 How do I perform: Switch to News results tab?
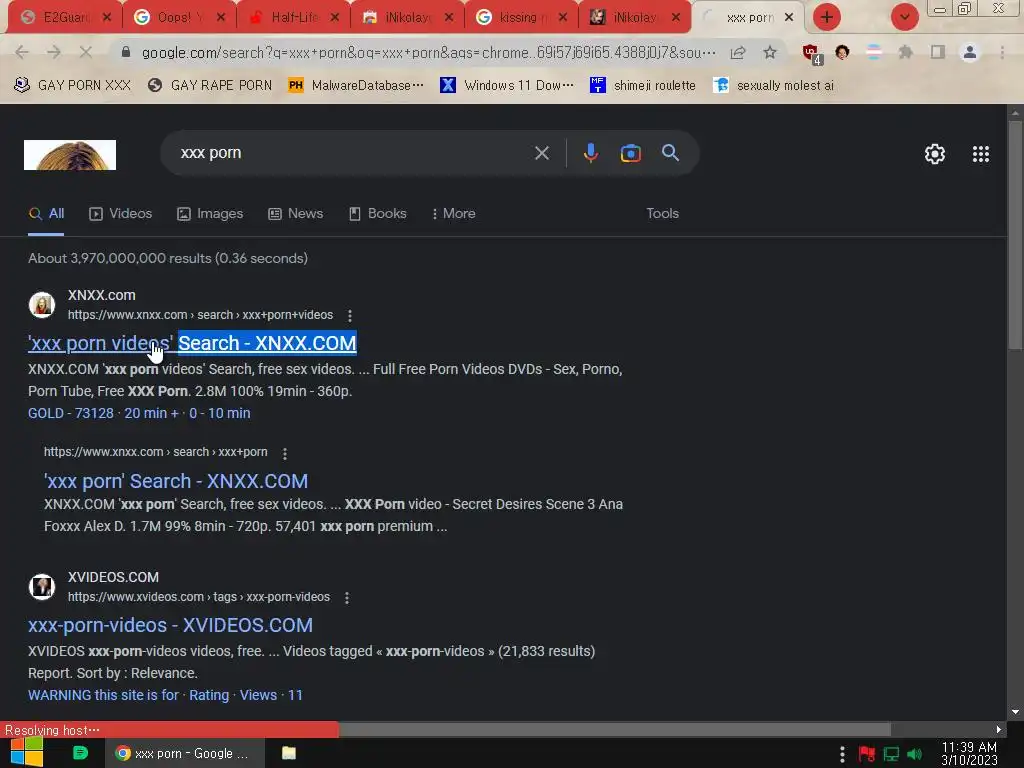click(295, 214)
